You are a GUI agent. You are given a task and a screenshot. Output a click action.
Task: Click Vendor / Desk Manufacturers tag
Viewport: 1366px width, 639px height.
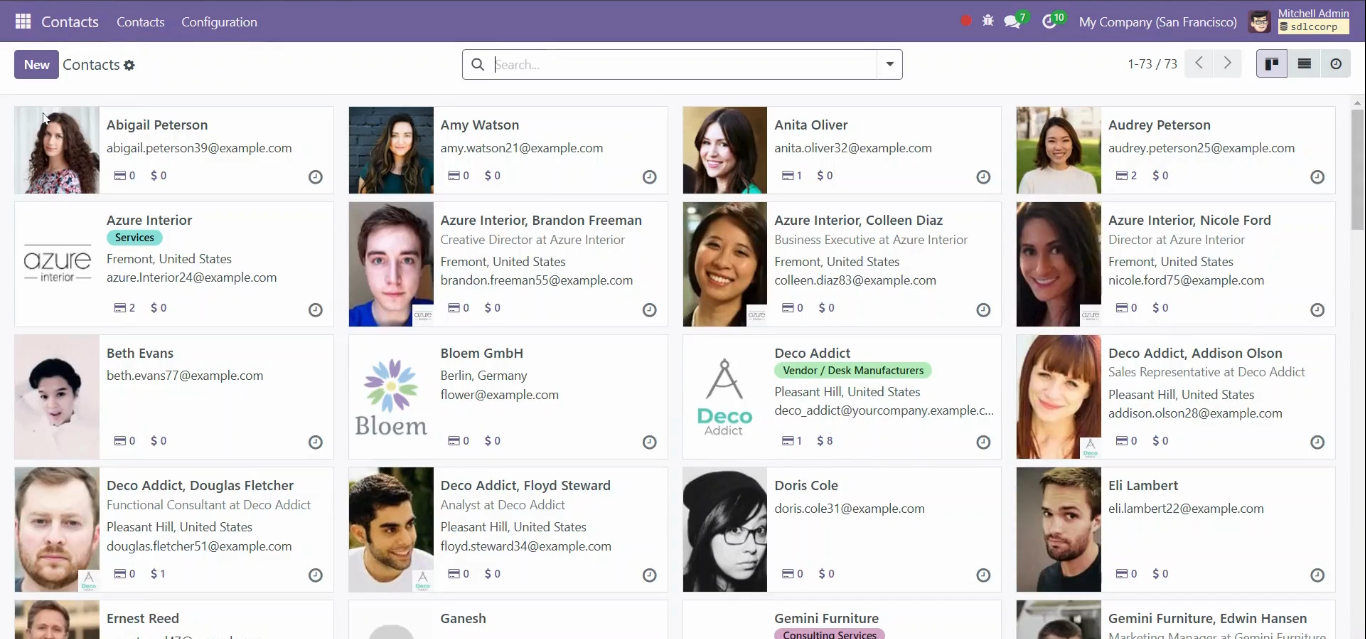[853, 370]
